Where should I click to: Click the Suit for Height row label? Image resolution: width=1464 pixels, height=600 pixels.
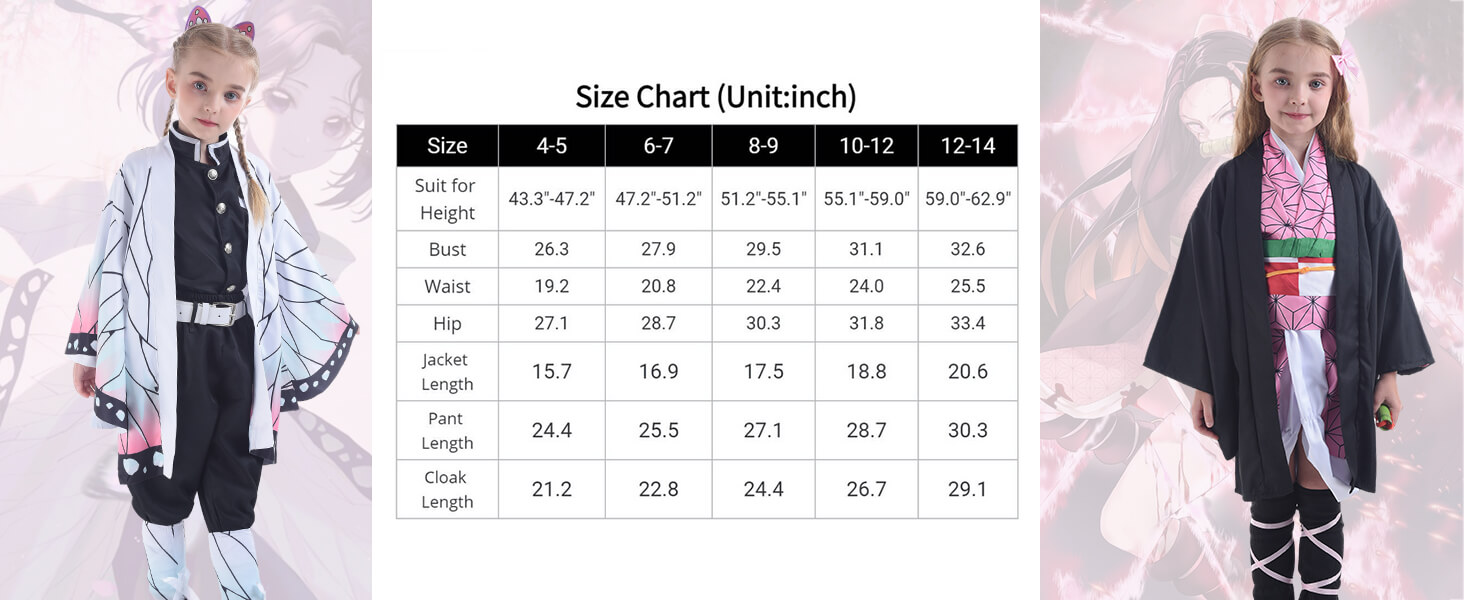[x=447, y=199]
